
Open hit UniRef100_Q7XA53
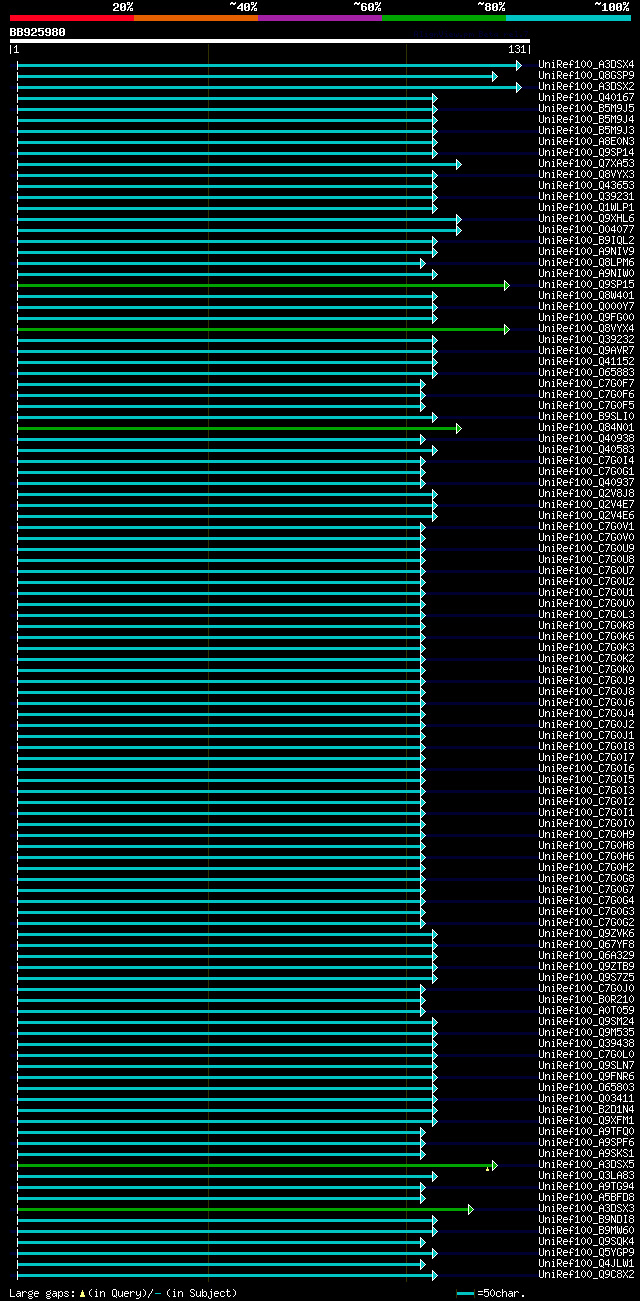(586, 164)
